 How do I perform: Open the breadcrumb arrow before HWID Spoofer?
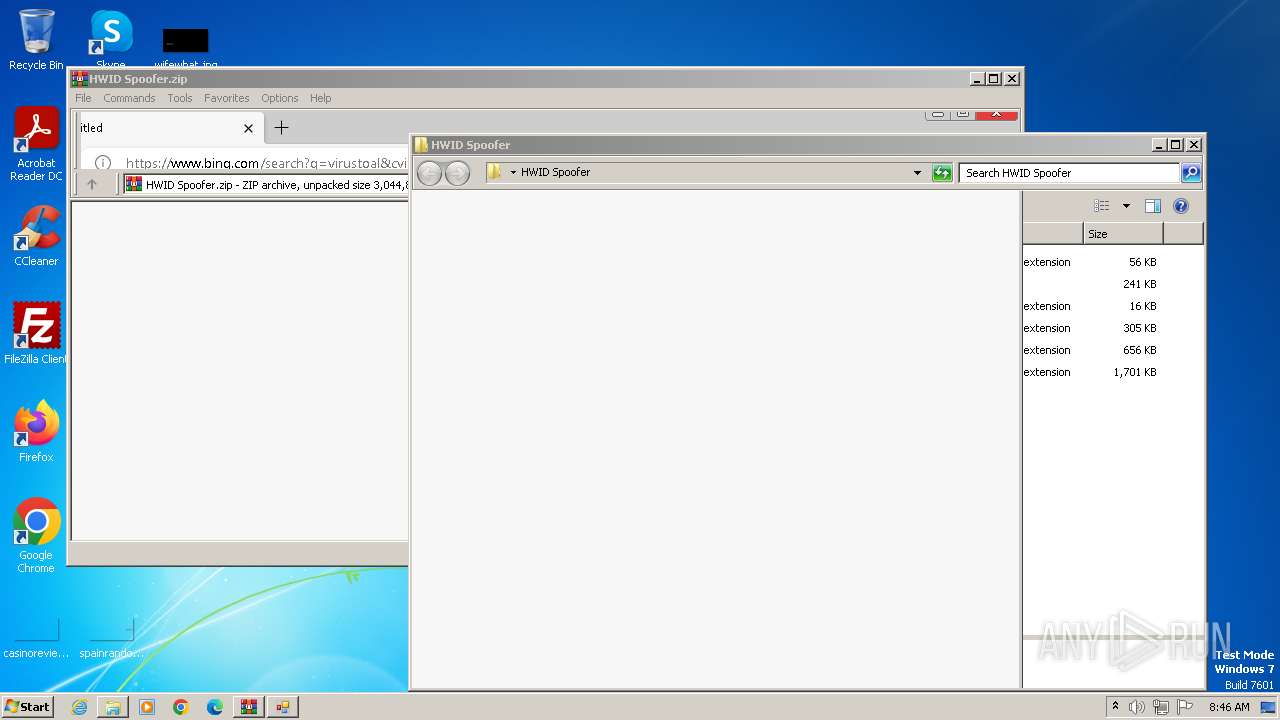(513, 172)
